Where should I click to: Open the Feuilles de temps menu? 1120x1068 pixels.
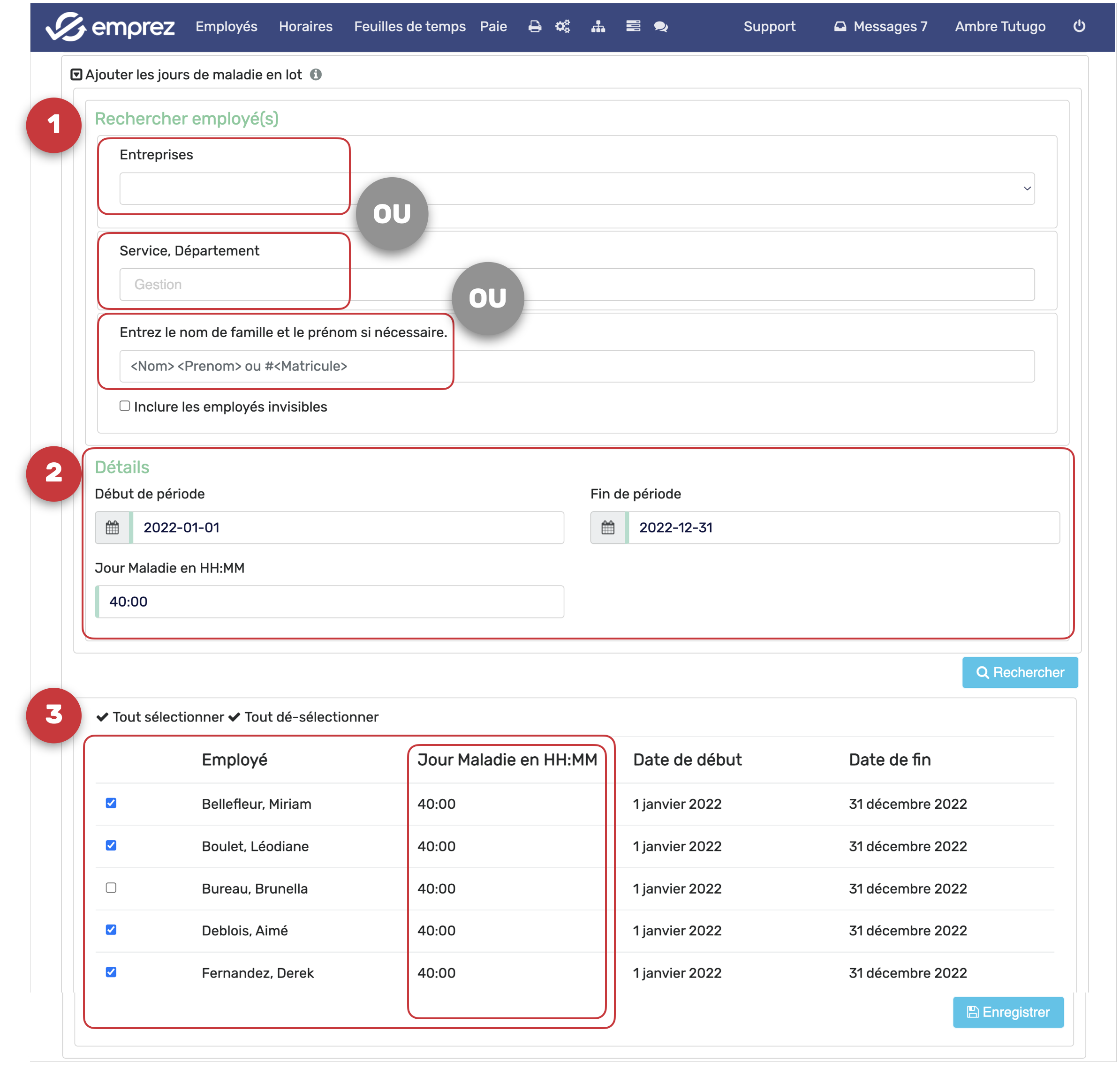(409, 26)
